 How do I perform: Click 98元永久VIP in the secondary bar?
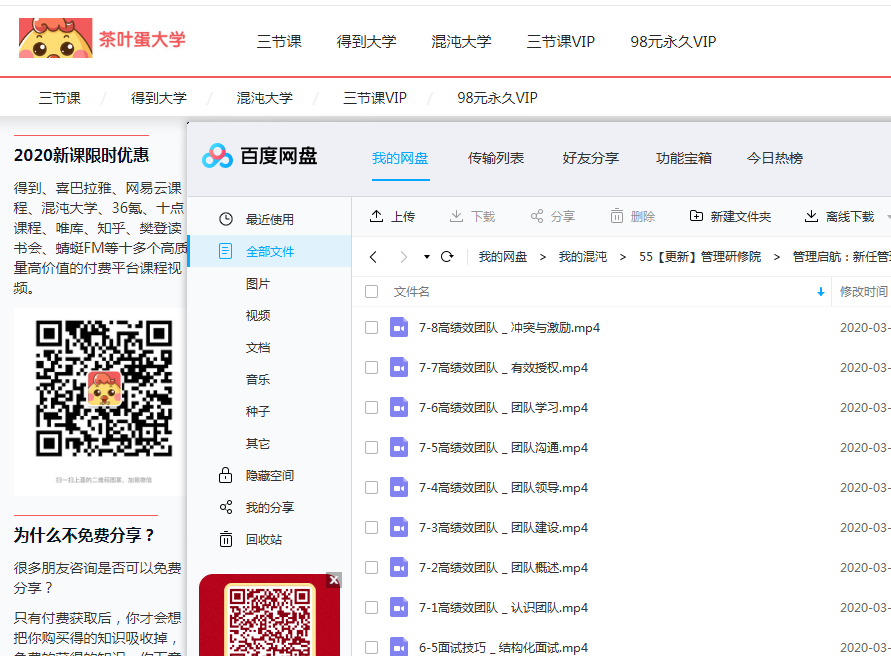tap(497, 98)
